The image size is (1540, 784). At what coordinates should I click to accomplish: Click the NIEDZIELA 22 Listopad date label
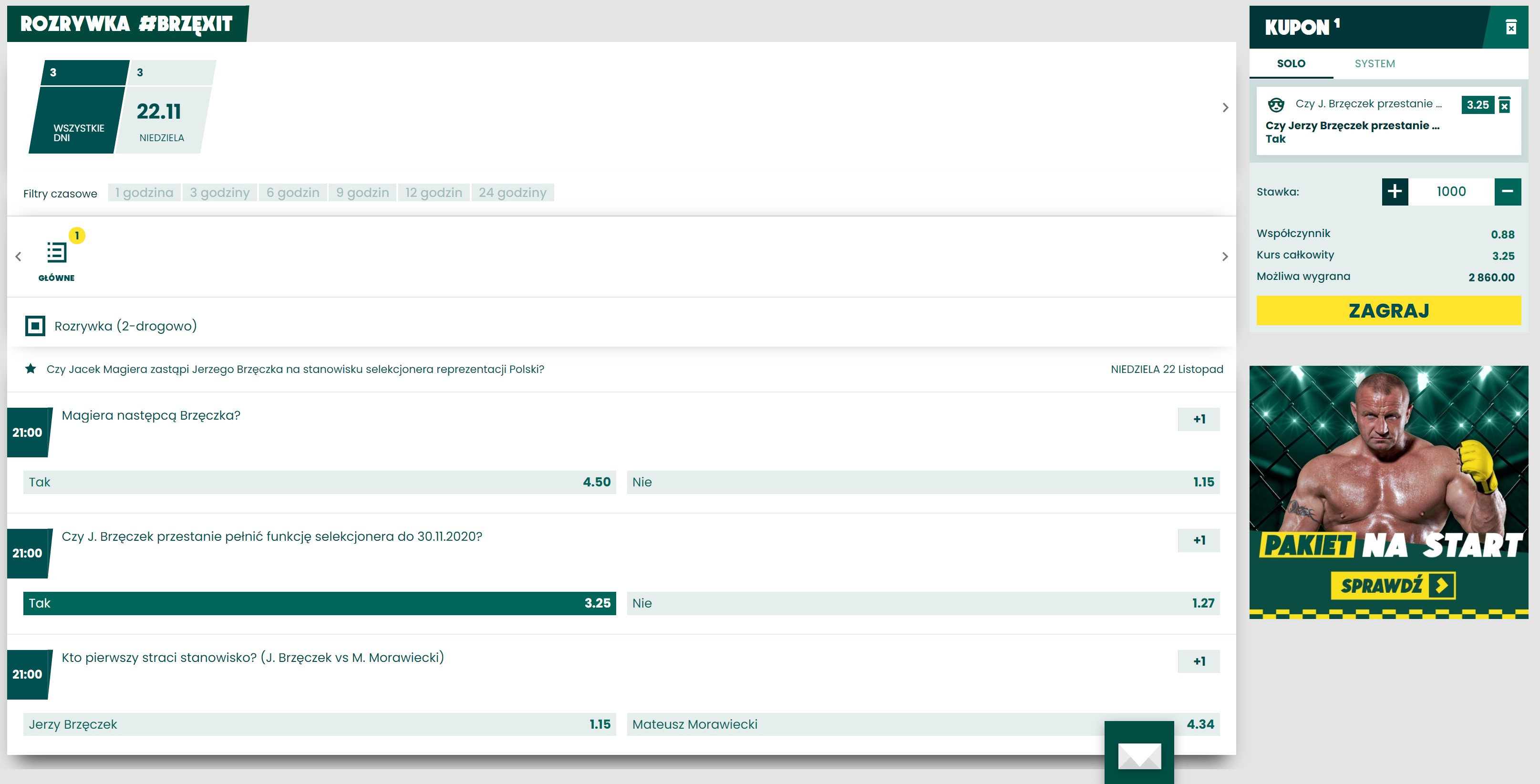click(1167, 369)
